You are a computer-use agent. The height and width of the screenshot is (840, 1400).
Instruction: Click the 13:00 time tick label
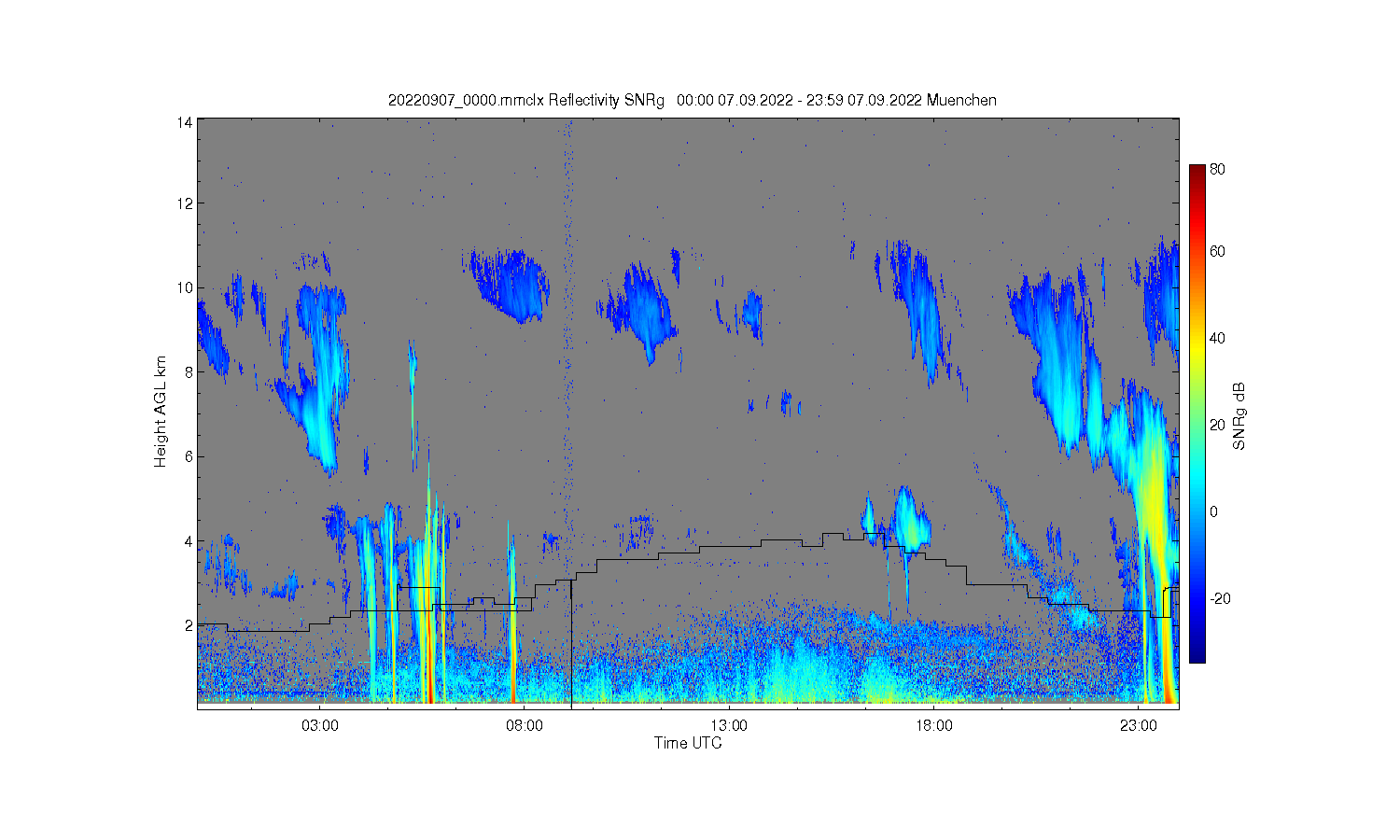click(729, 725)
